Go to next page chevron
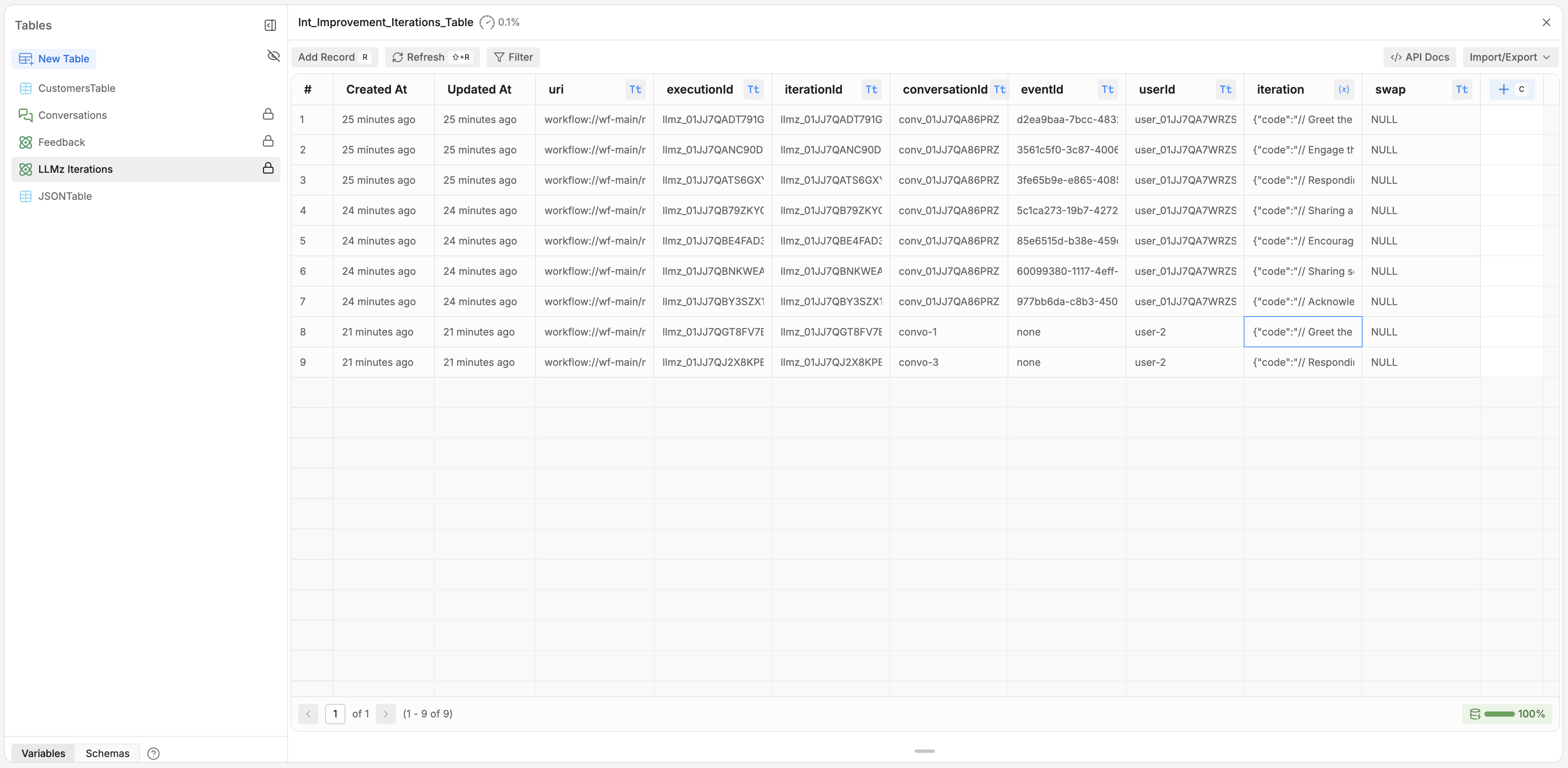Viewport: 1568px width, 768px height. 385,714
